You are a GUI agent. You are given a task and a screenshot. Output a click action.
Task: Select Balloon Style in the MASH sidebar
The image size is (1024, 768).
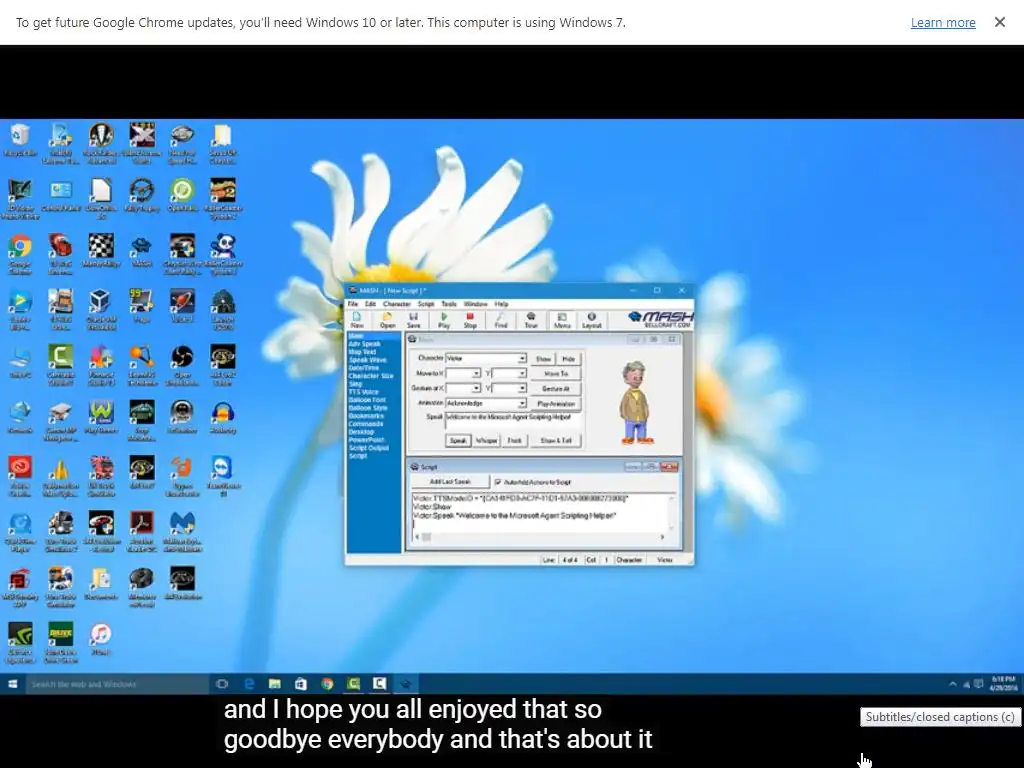pyautogui.click(x=368, y=408)
